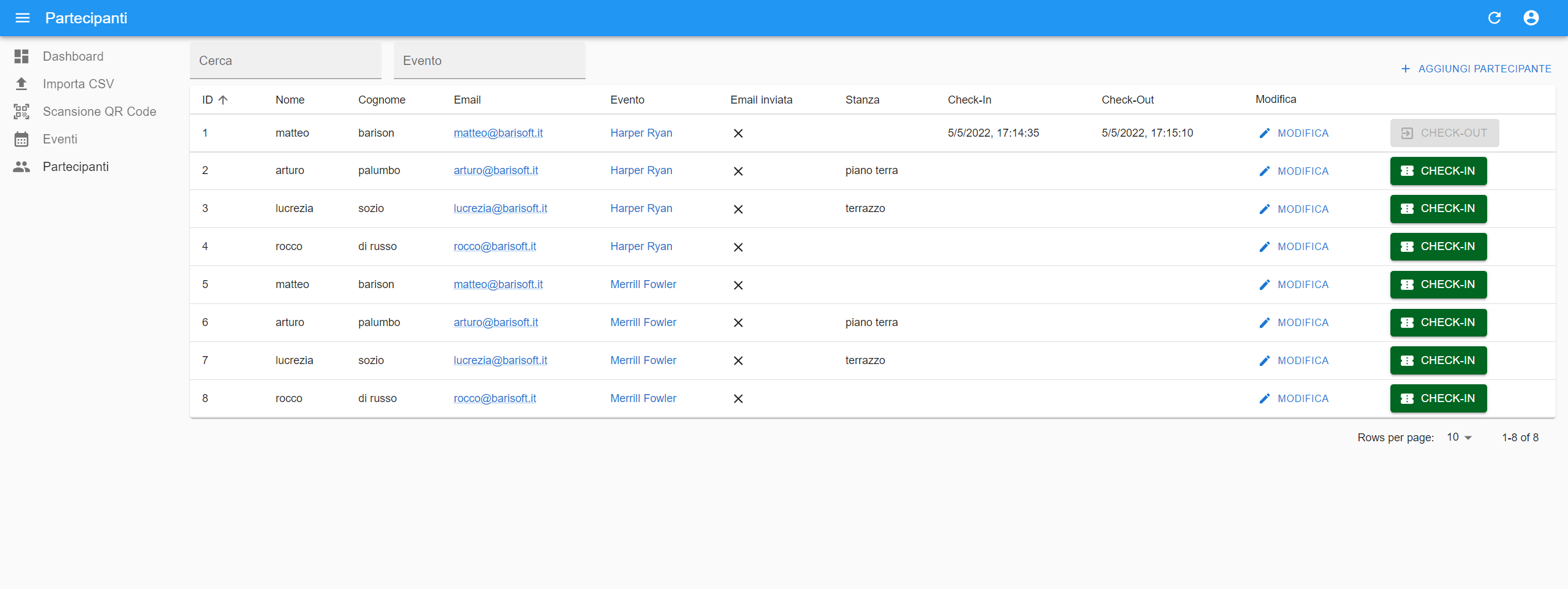Click the Check-In column header
This screenshot has width=1568, height=589.
click(x=969, y=100)
